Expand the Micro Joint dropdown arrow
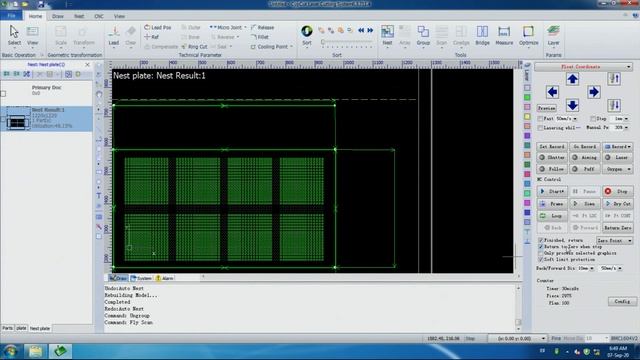The width and height of the screenshot is (640, 360). [x=245, y=27]
